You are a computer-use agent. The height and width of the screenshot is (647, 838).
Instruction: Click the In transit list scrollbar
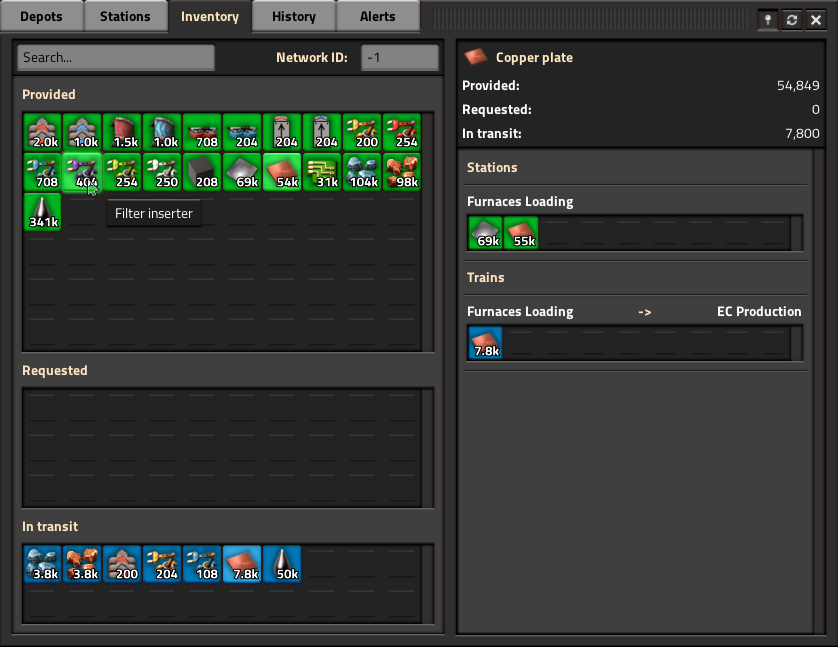click(x=428, y=583)
